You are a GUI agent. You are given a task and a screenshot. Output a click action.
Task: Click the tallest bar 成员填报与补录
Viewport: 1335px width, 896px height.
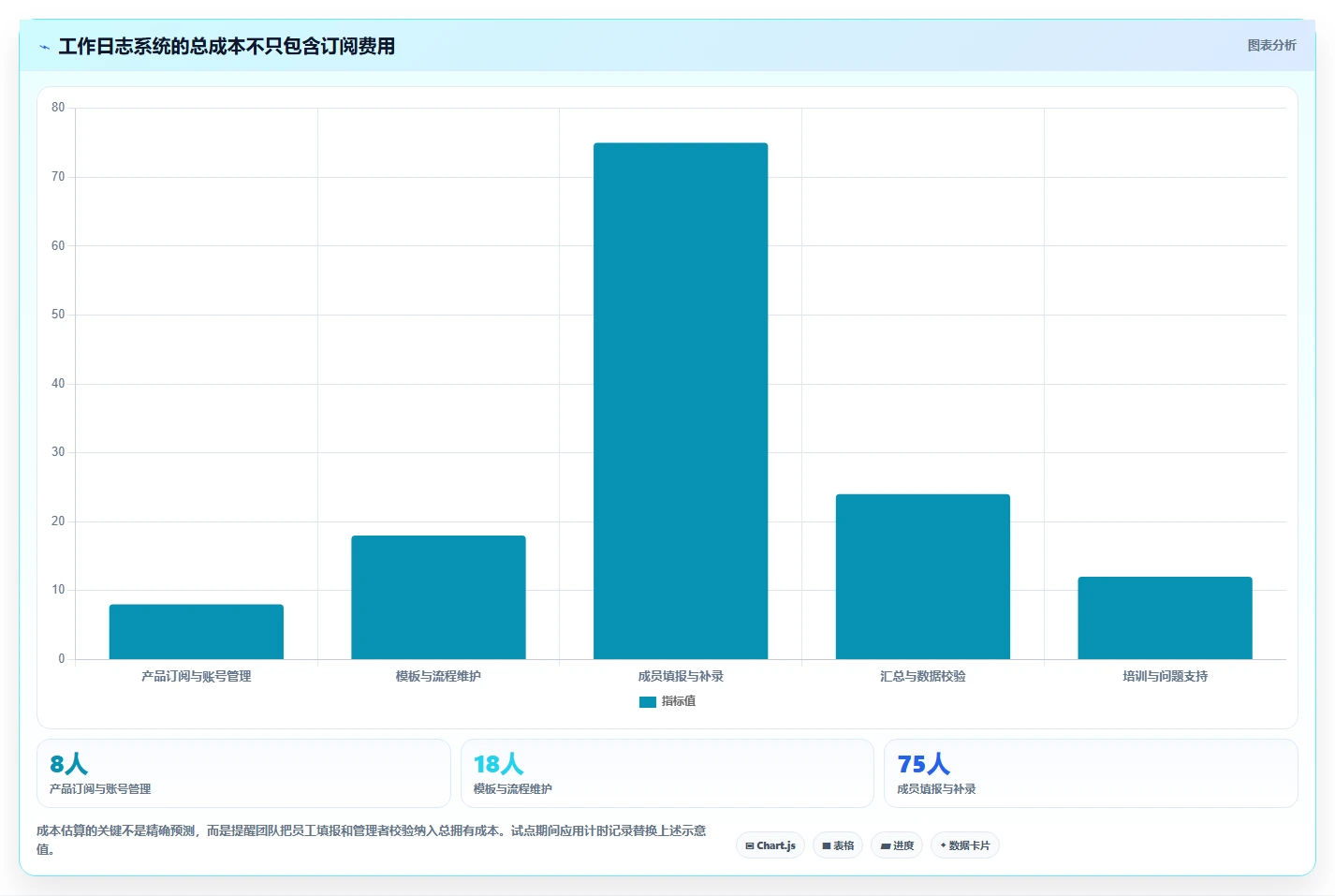[681, 401]
